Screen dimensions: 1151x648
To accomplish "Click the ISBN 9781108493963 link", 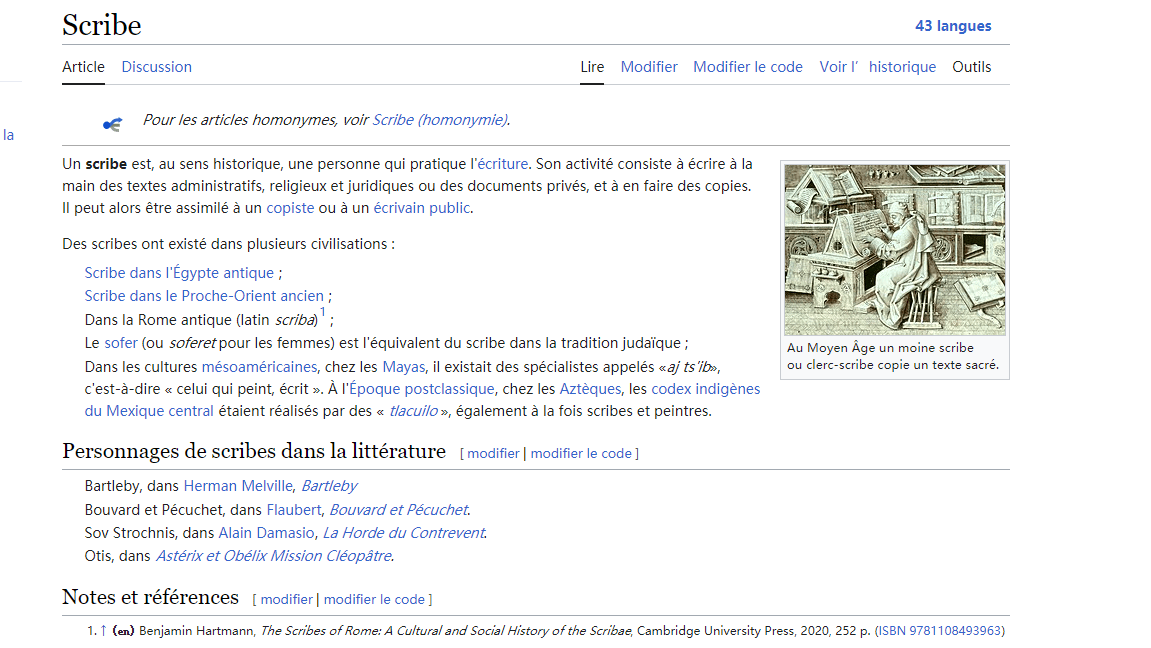I will click(940, 631).
